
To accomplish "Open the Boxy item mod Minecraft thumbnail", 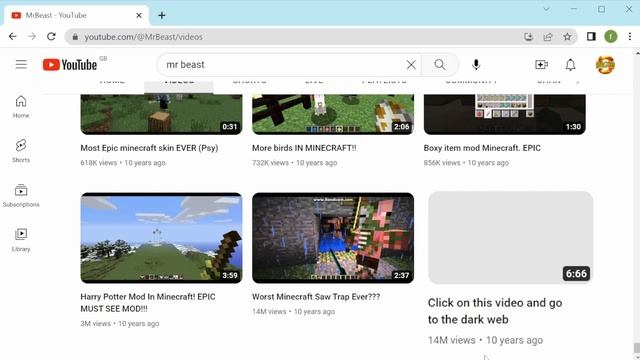I will tap(504, 114).
